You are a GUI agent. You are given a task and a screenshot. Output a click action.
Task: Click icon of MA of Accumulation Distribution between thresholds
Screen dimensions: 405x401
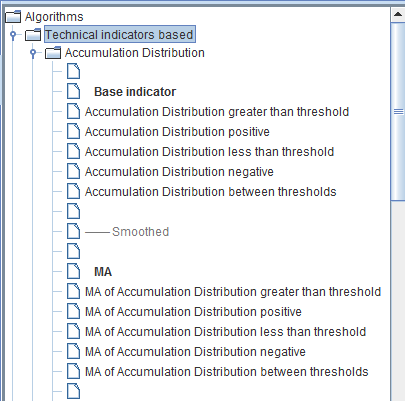(73, 371)
